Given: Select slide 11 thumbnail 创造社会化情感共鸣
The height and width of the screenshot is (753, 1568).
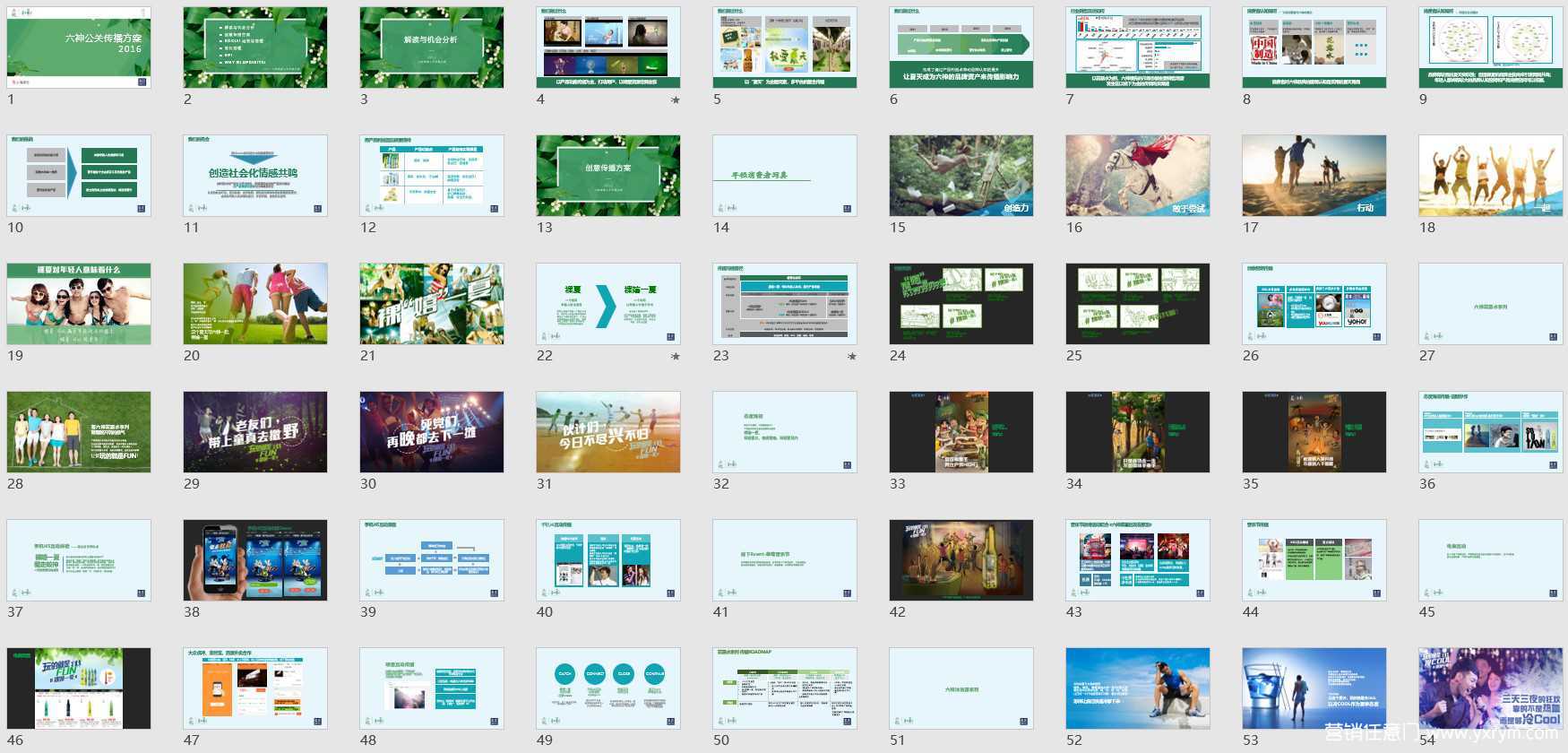Looking at the screenshot, I should [x=255, y=176].
